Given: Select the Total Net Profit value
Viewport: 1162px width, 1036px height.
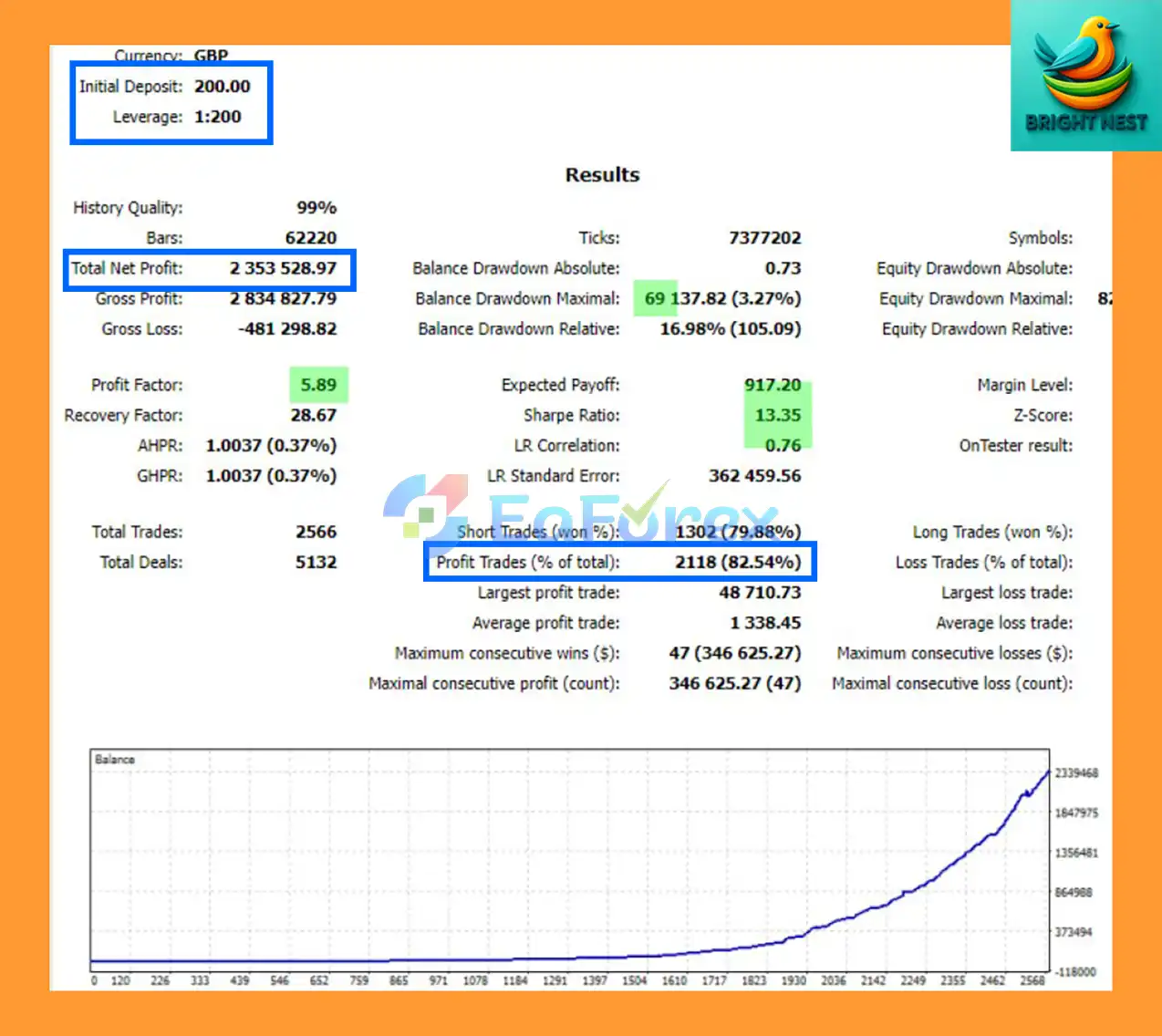Looking at the screenshot, I should 283,268.
